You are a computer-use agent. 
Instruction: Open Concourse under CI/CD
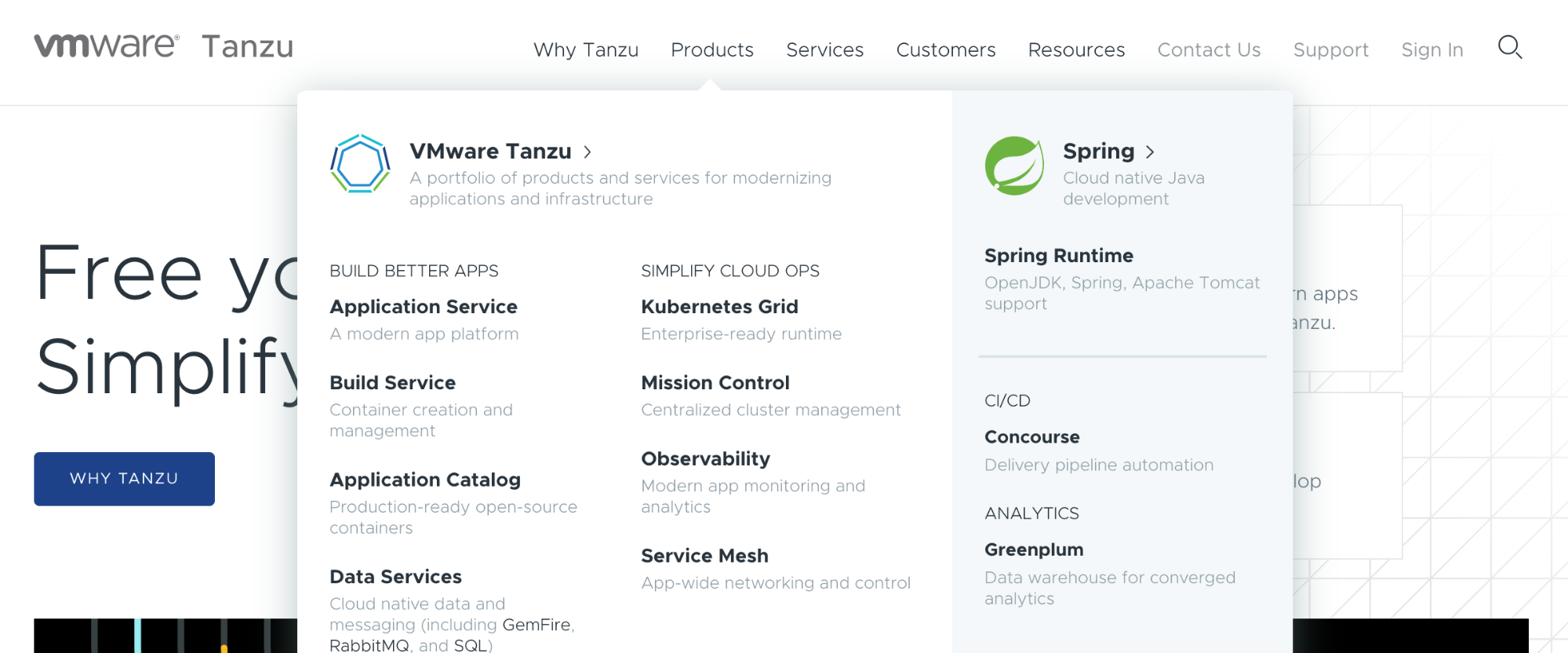(1031, 437)
